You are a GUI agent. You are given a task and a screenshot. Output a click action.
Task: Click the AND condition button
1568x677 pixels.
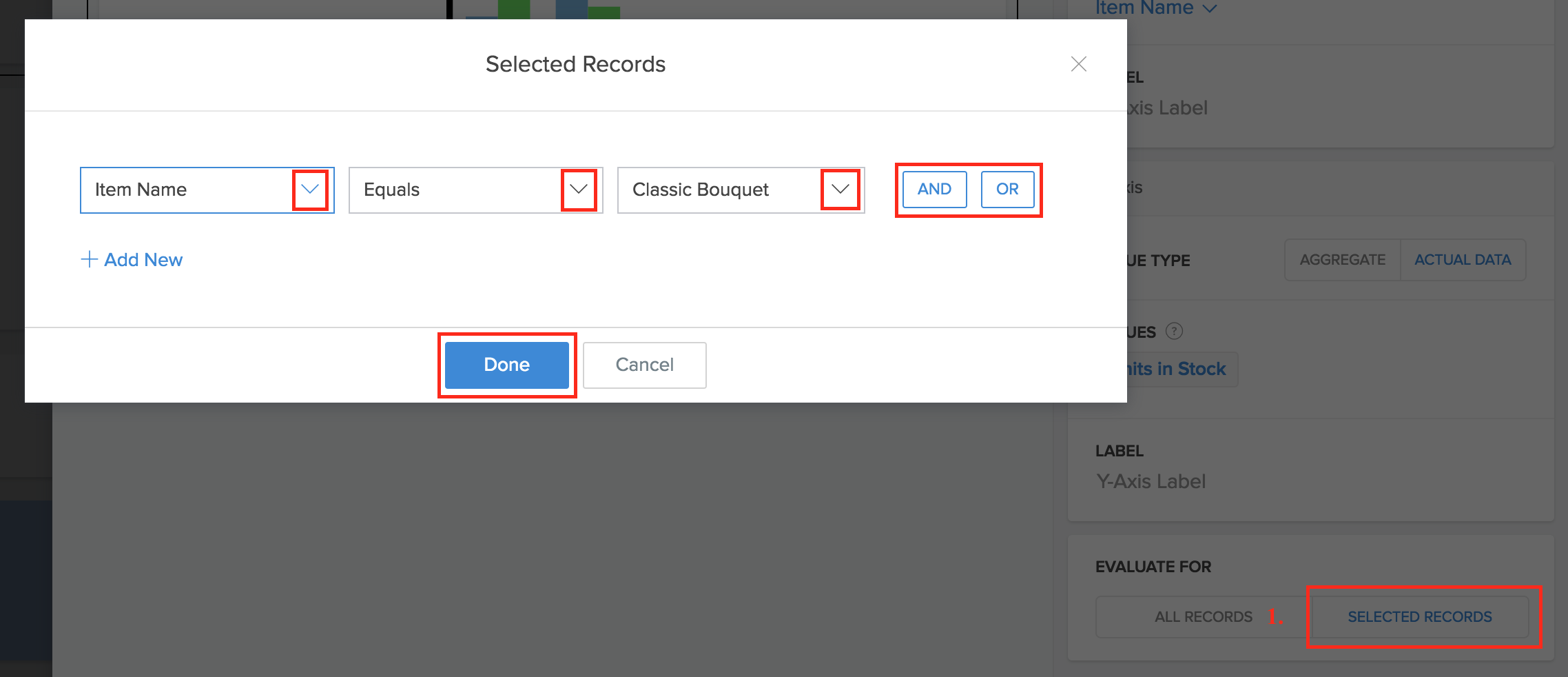934,190
